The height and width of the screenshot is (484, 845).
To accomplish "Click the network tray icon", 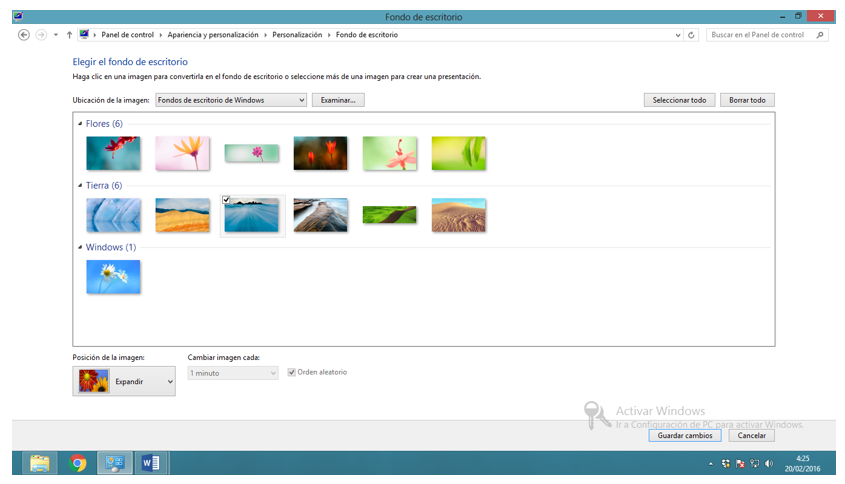I will (x=754, y=464).
